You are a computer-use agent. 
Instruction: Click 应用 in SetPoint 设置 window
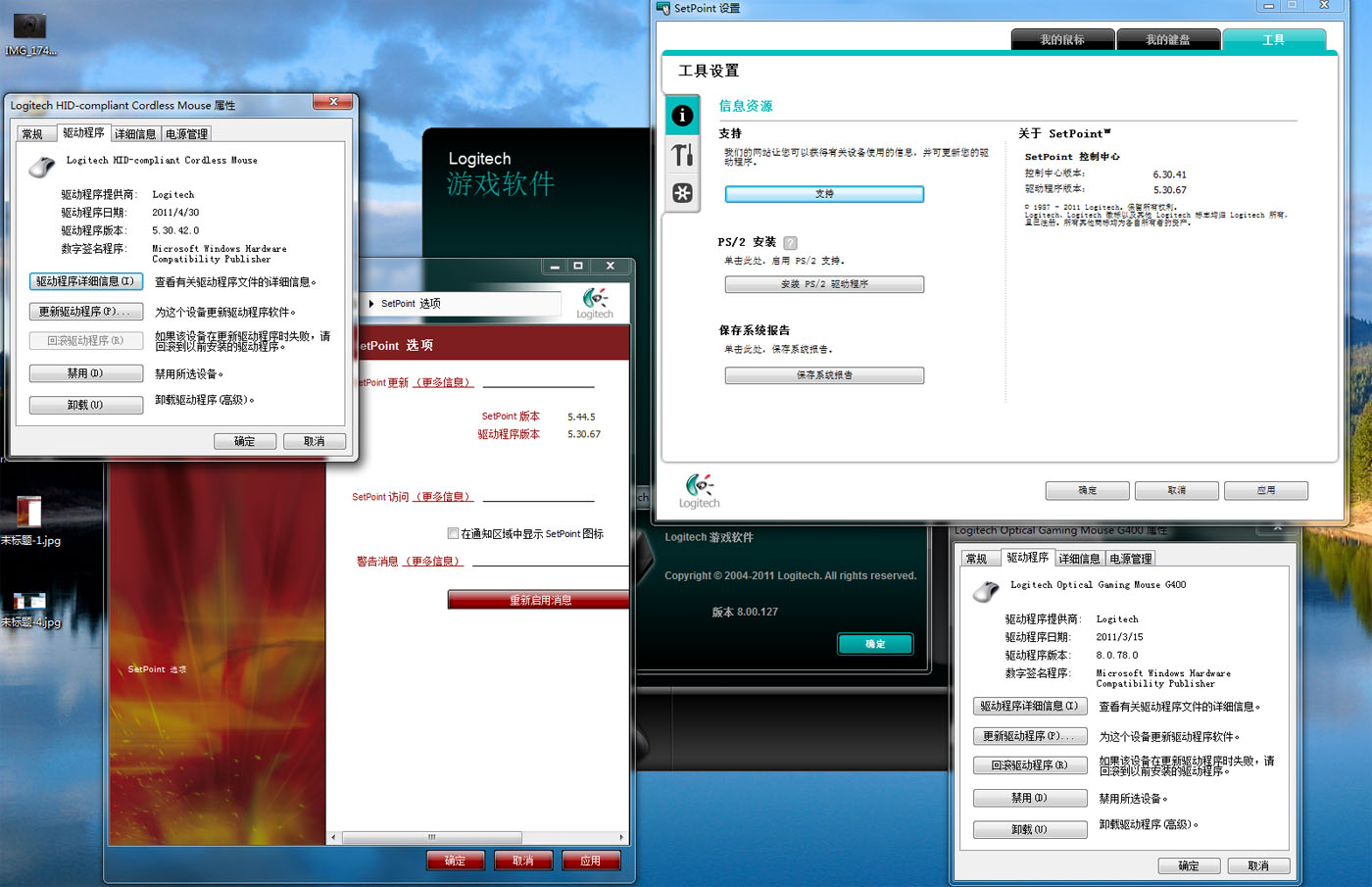[x=1266, y=490]
